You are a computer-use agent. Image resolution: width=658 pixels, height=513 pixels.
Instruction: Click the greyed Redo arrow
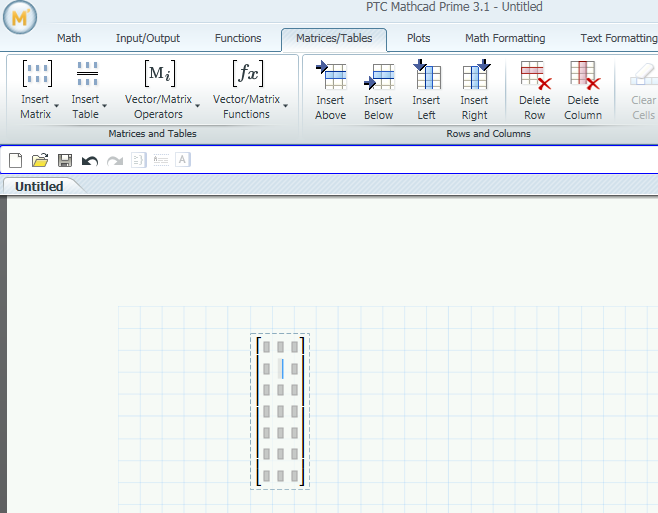pos(115,161)
